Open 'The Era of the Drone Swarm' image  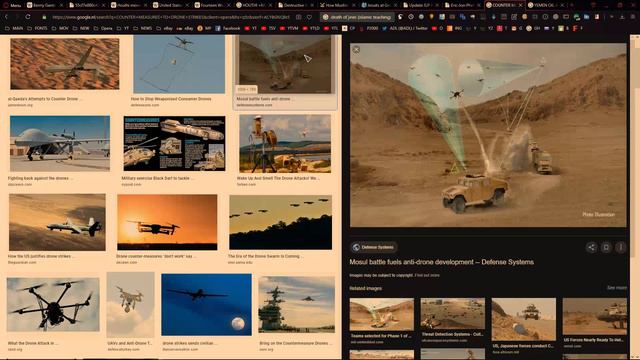tap(280, 222)
